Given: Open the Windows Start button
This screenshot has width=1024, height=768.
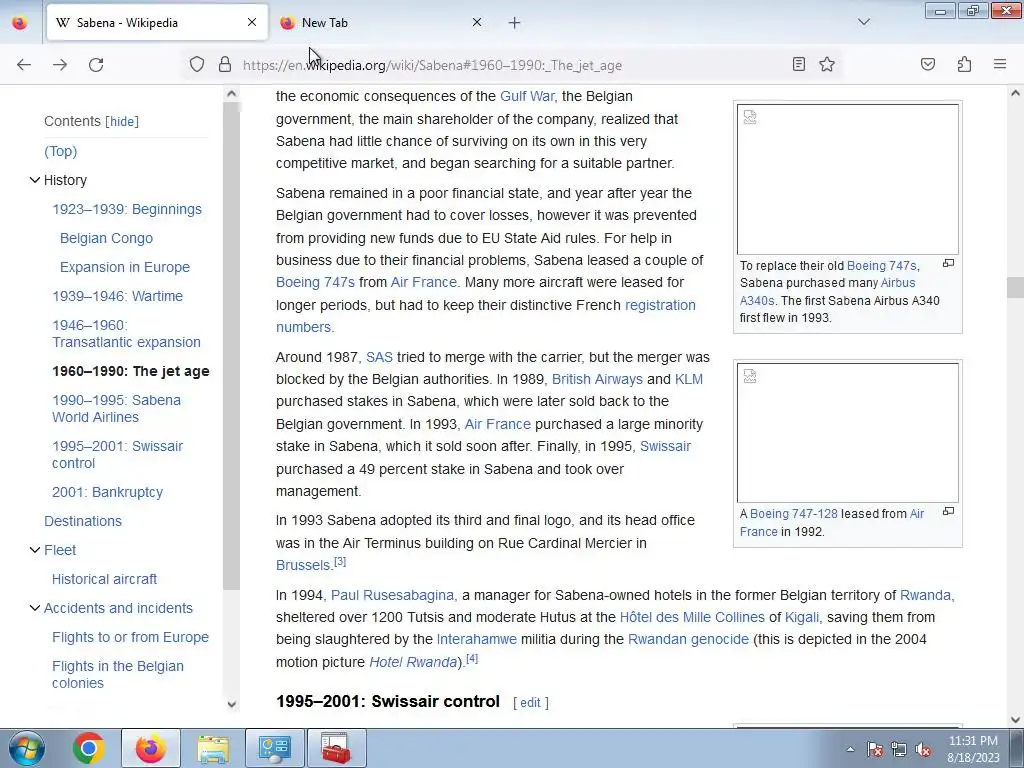Looking at the screenshot, I should point(26,748).
